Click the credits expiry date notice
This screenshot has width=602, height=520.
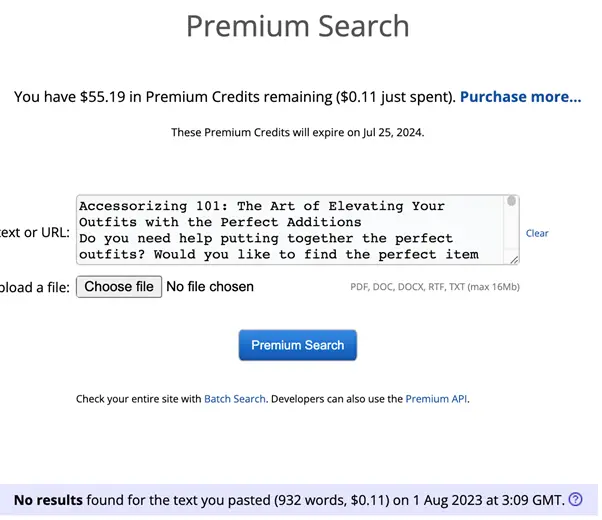[298, 132]
